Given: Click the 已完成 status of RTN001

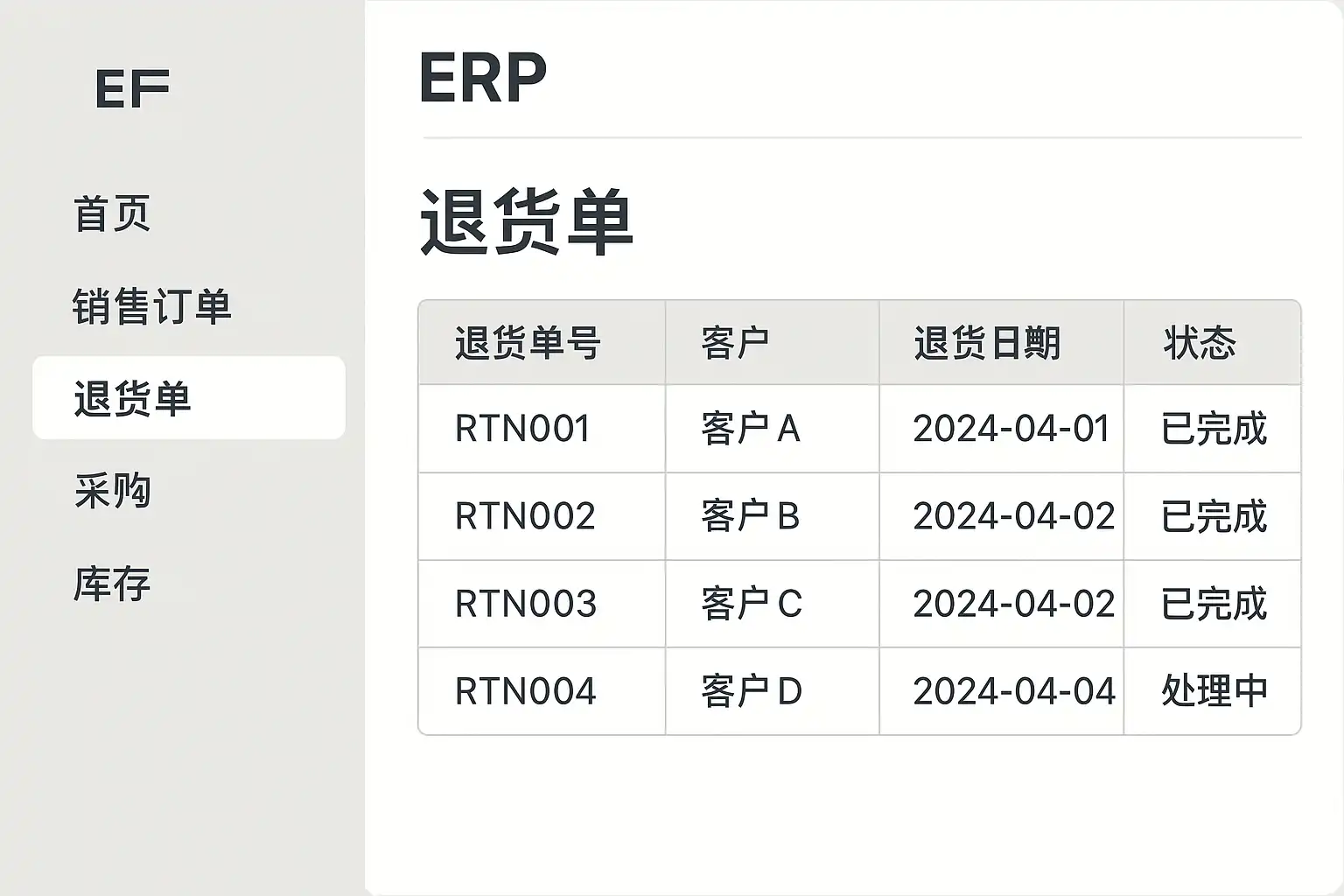Looking at the screenshot, I should (x=1214, y=429).
